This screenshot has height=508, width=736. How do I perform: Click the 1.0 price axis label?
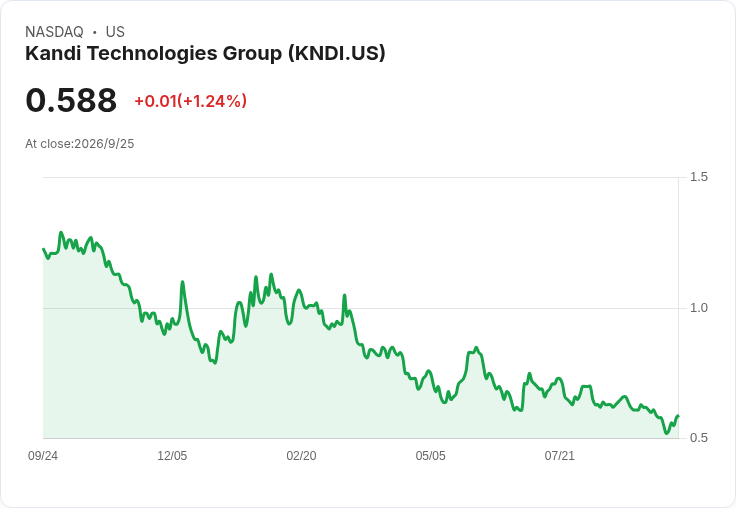698,308
